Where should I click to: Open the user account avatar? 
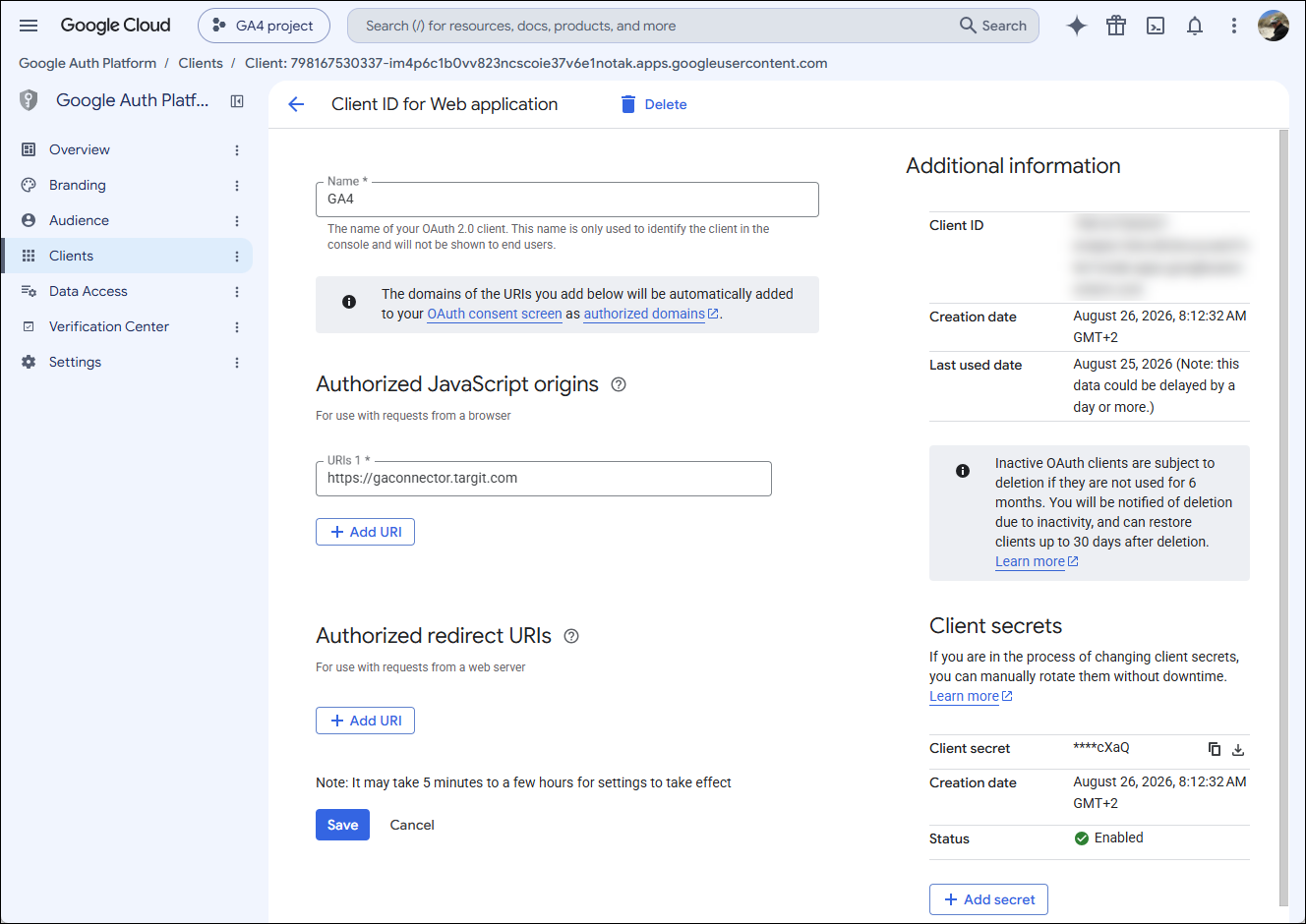[x=1274, y=26]
